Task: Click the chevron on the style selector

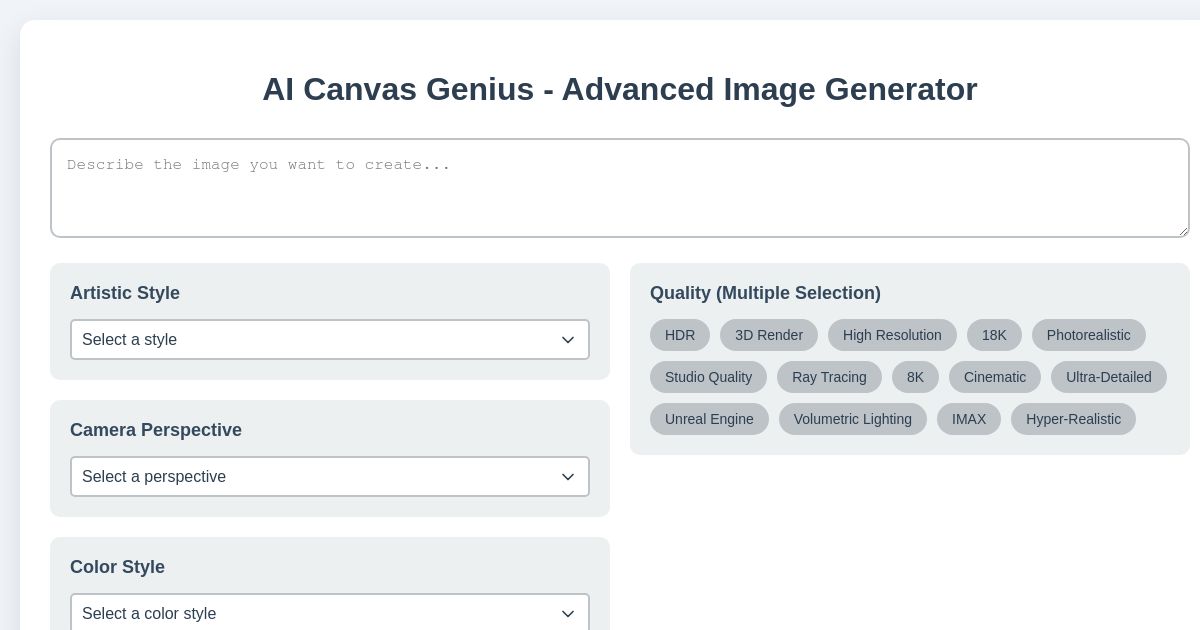Action: click(x=568, y=340)
